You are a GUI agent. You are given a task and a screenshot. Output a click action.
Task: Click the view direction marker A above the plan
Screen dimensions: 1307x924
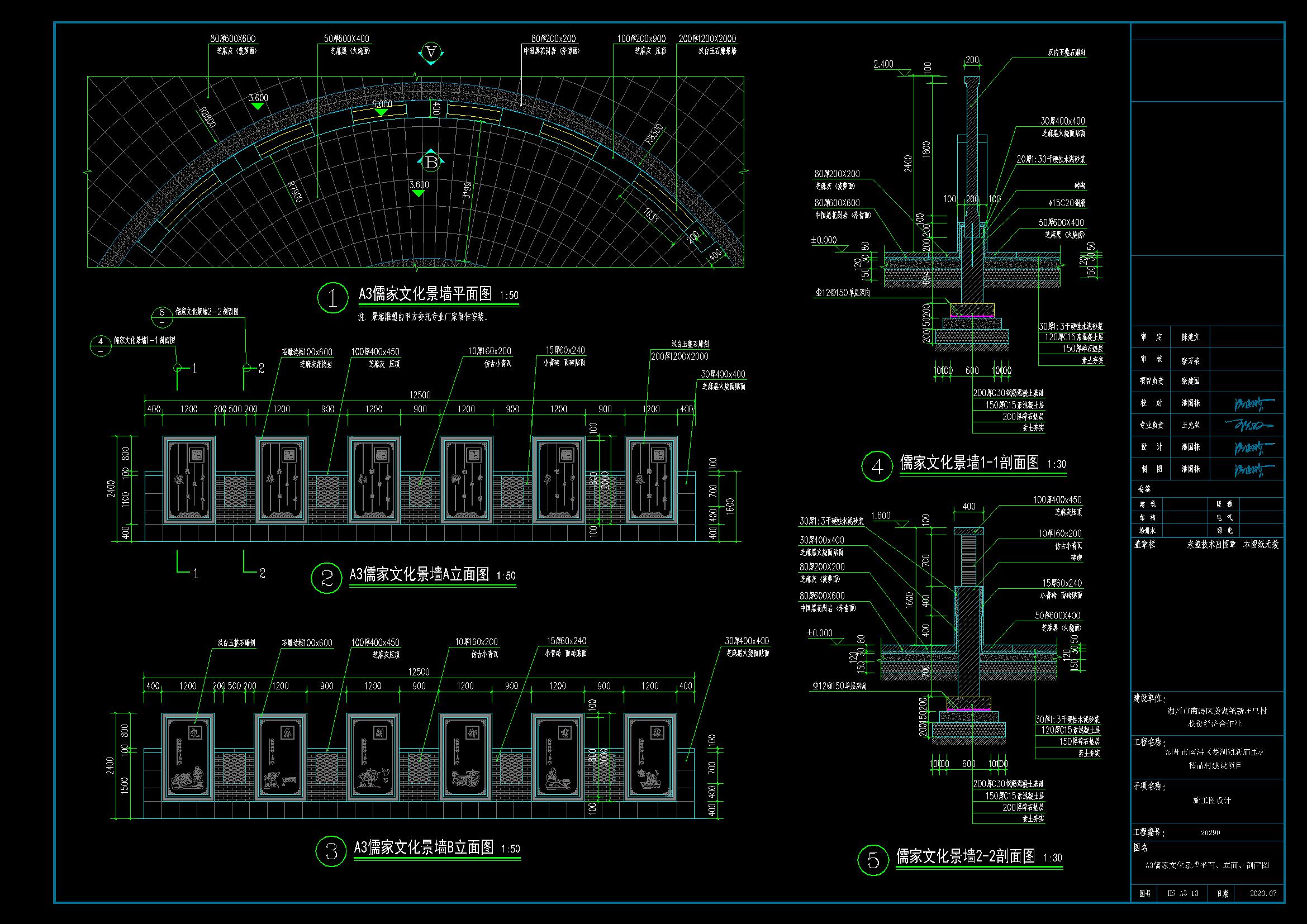point(431,54)
